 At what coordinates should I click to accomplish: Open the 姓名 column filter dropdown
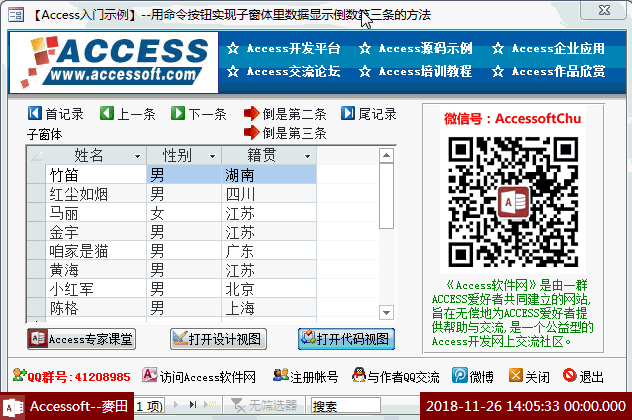[x=137, y=157]
